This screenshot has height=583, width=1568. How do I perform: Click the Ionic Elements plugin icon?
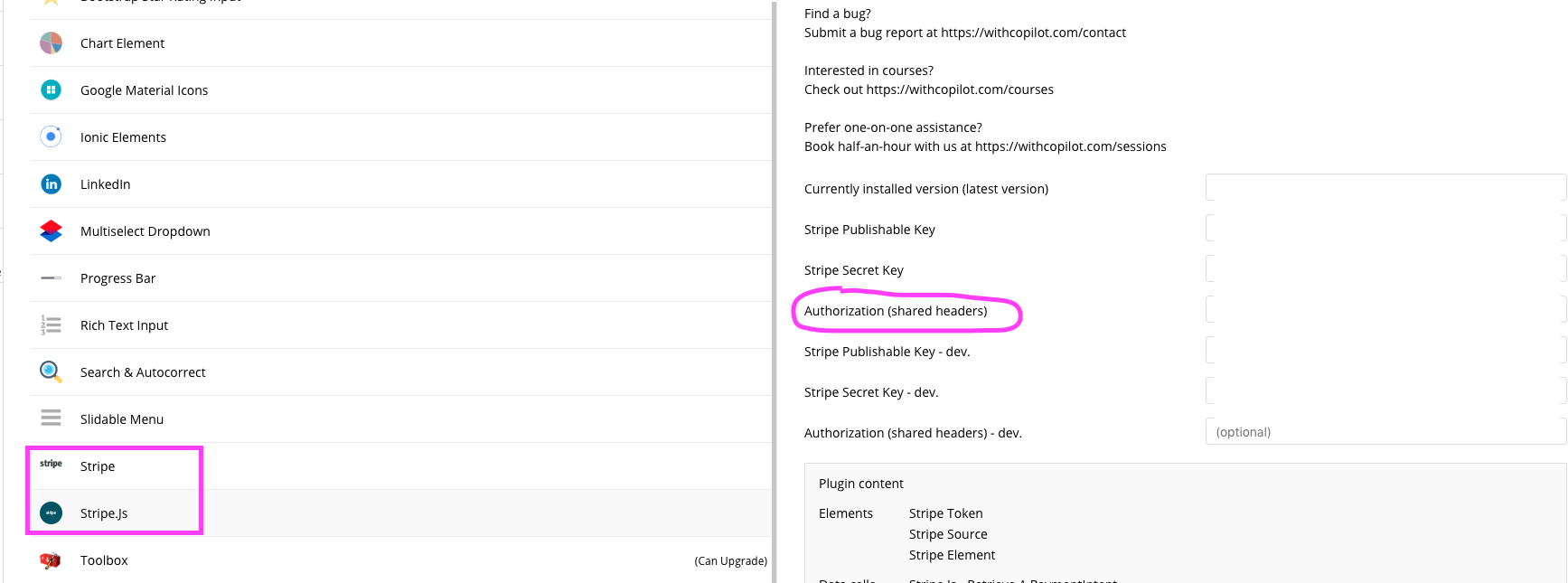click(x=52, y=136)
